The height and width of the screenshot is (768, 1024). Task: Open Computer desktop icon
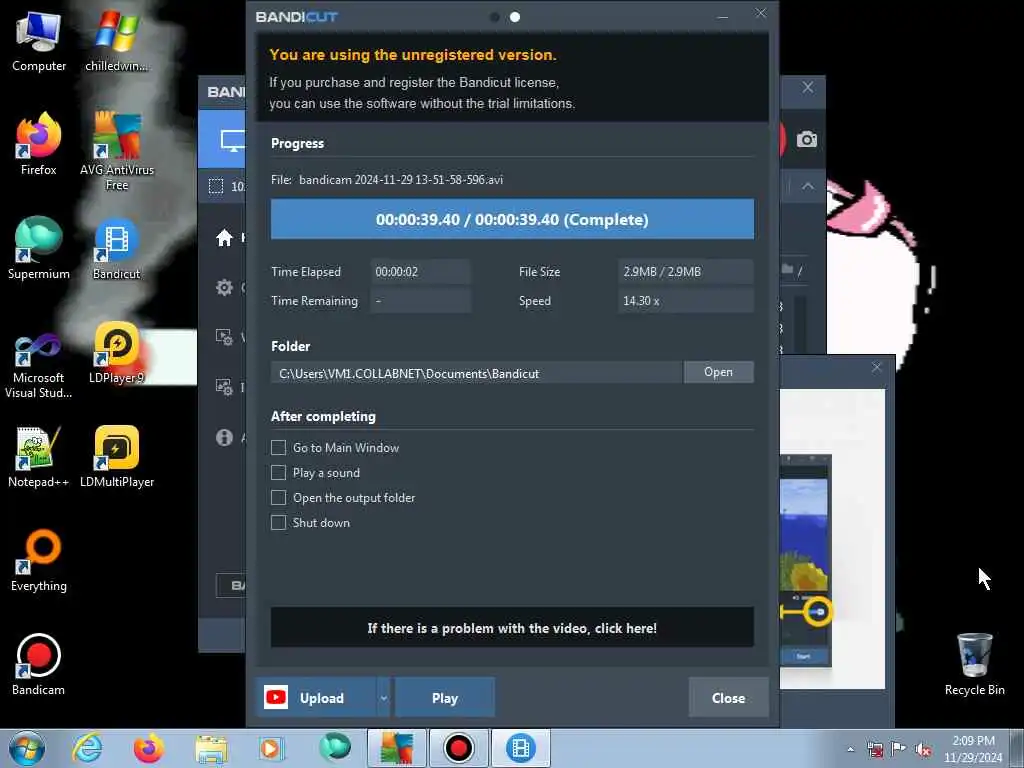click(x=39, y=42)
